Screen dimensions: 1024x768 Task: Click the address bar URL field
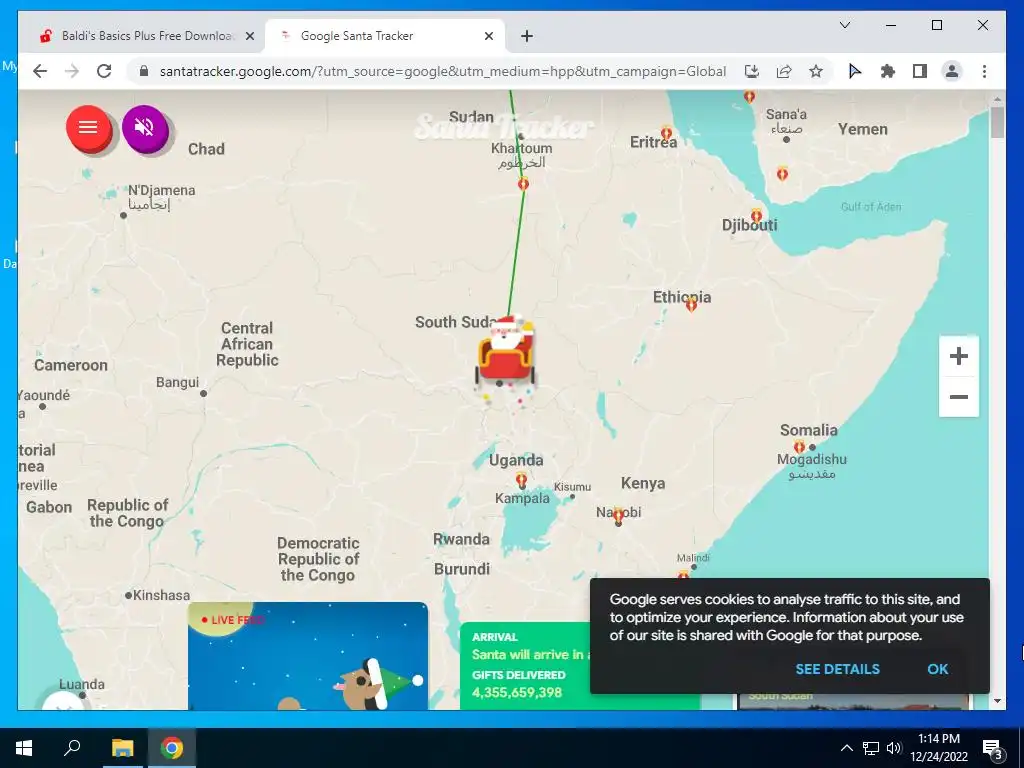(x=442, y=71)
